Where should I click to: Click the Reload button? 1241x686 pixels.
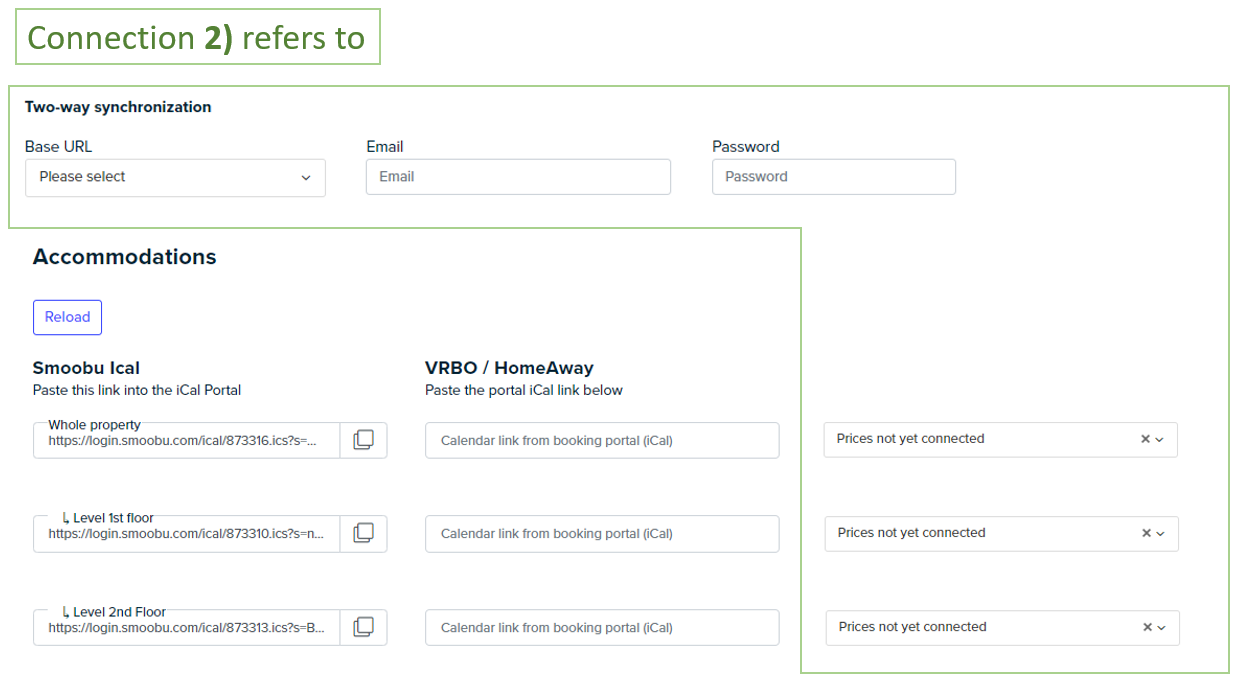point(67,317)
